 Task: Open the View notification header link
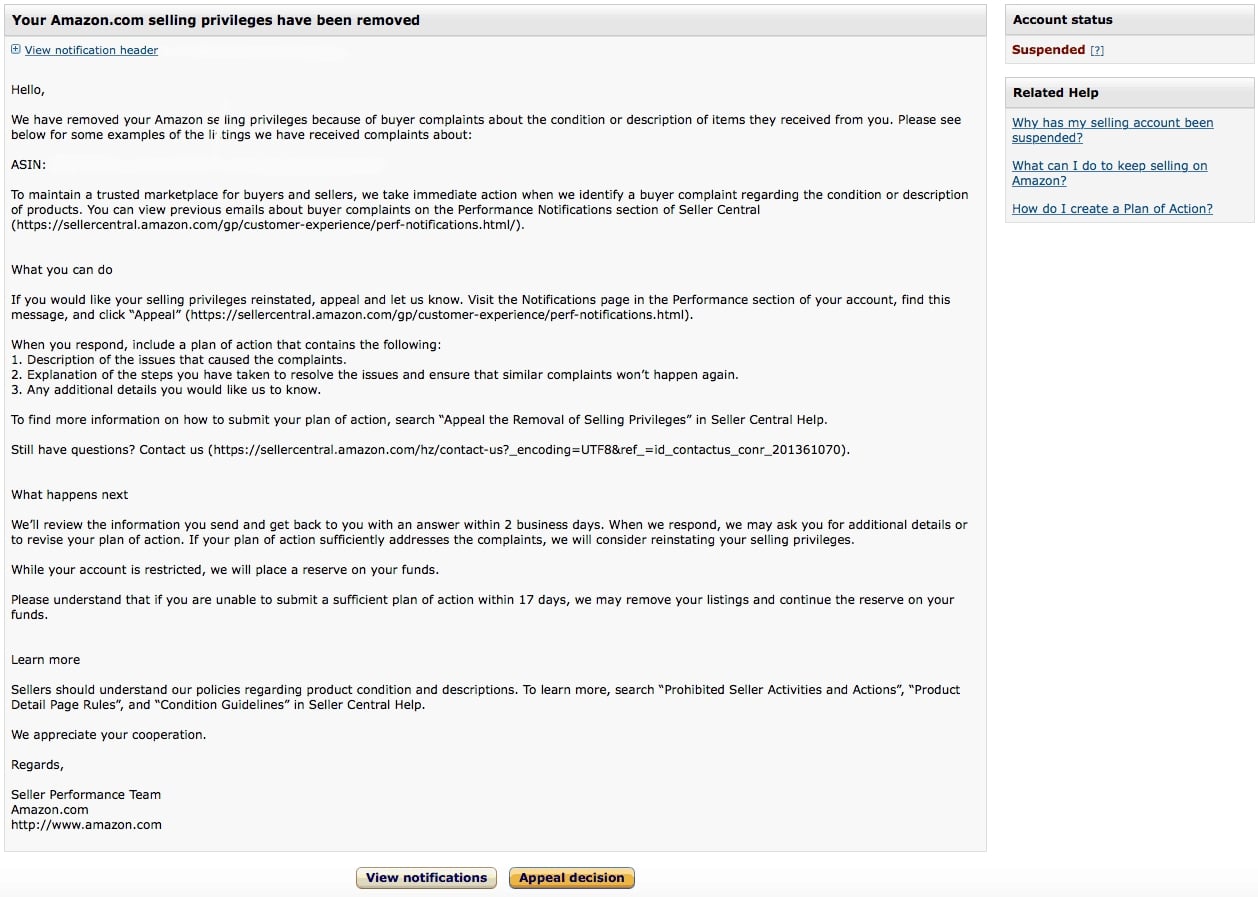pyautogui.click(x=91, y=50)
